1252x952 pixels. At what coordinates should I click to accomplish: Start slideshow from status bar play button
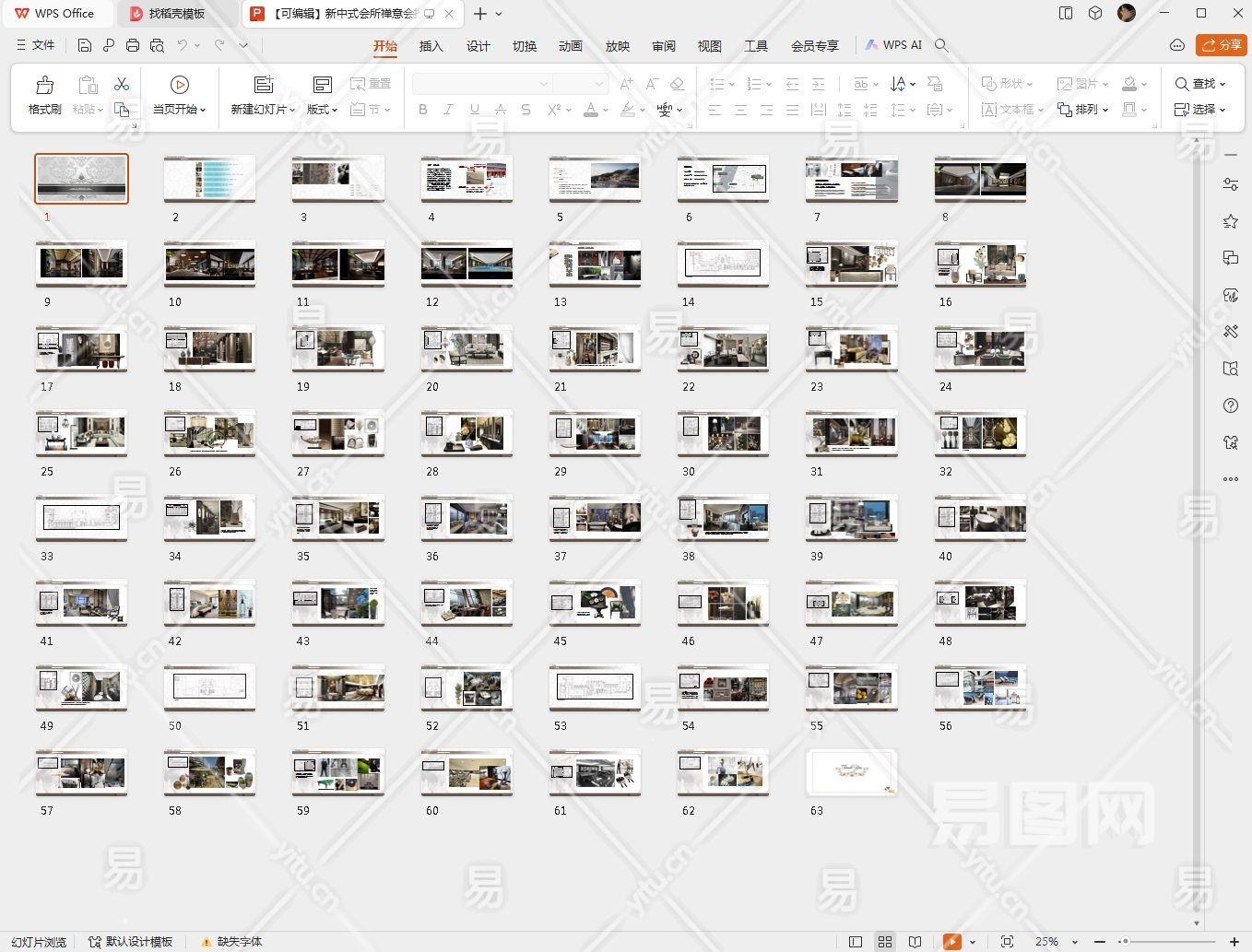951,942
